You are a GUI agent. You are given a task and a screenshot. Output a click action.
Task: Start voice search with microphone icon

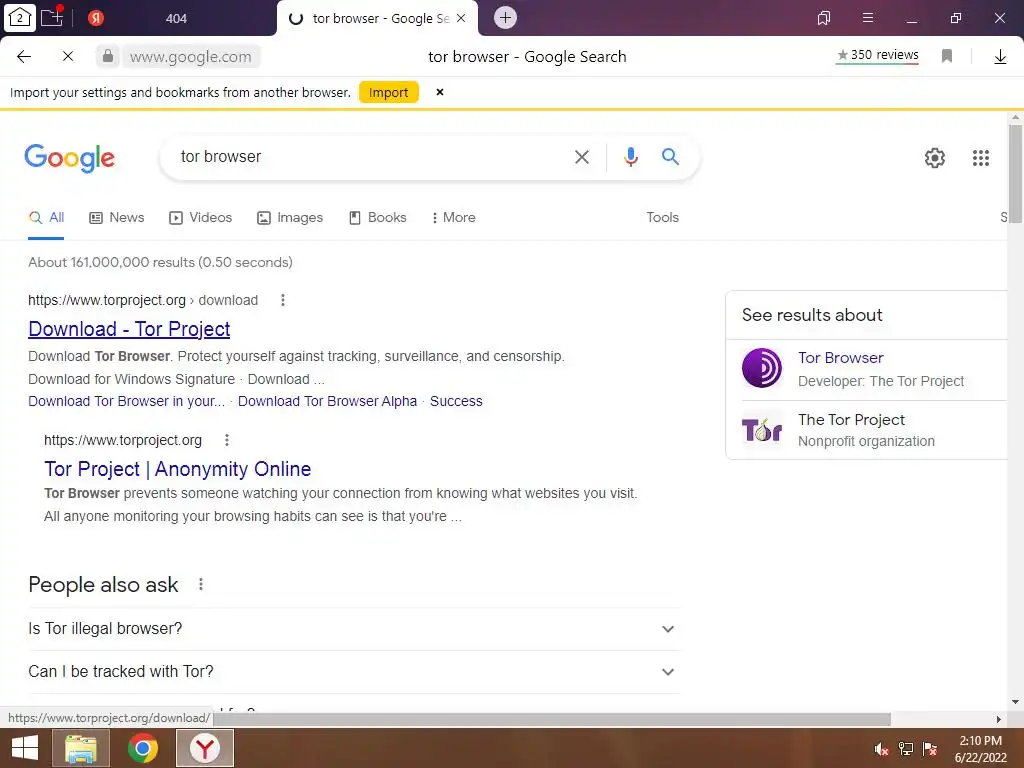(x=630, y=157)
